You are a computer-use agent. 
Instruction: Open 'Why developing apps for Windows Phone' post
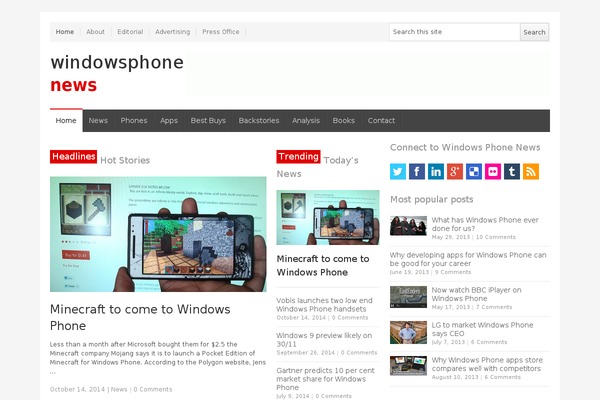tap(468, 259)
